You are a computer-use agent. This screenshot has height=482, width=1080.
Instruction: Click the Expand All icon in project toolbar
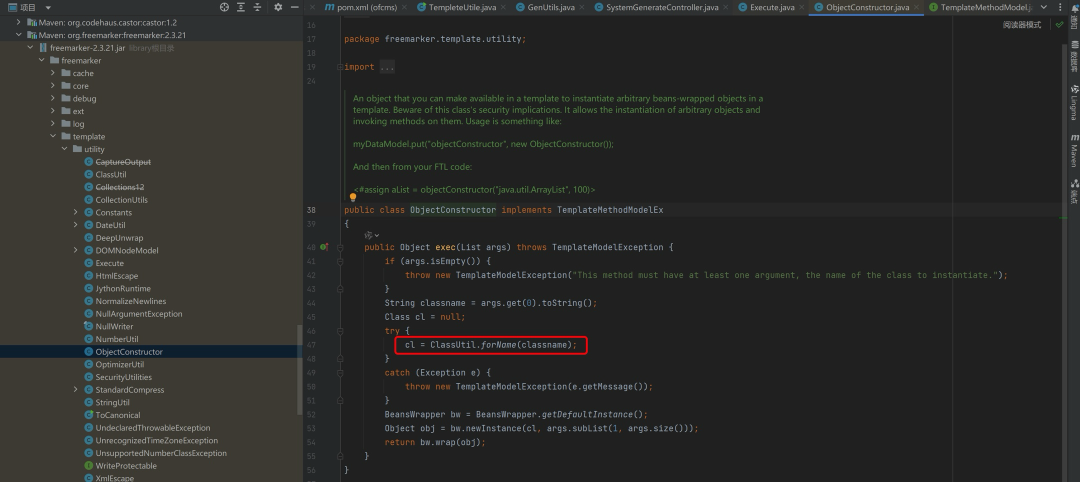(x=241, y=7)
